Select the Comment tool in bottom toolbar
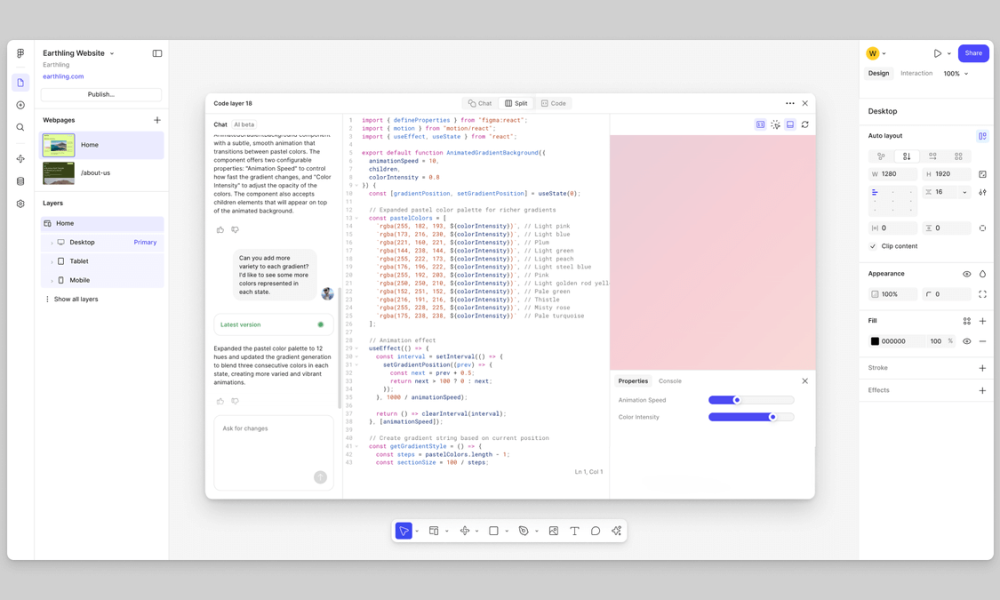The image size is (1000, 600). pos(595,531)
